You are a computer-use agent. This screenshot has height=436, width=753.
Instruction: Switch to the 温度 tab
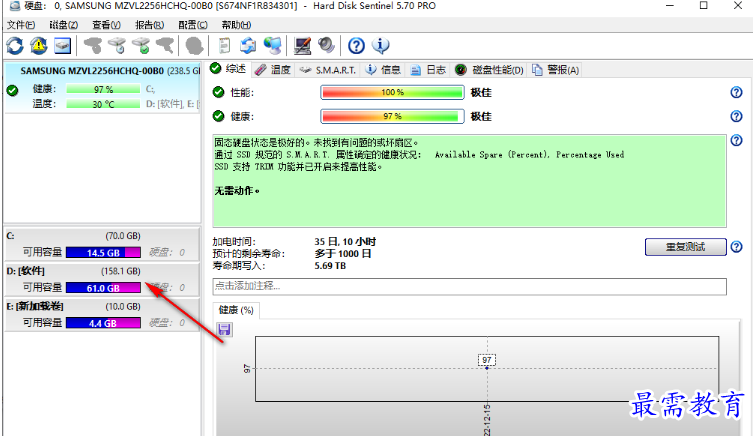pos(273,70)
